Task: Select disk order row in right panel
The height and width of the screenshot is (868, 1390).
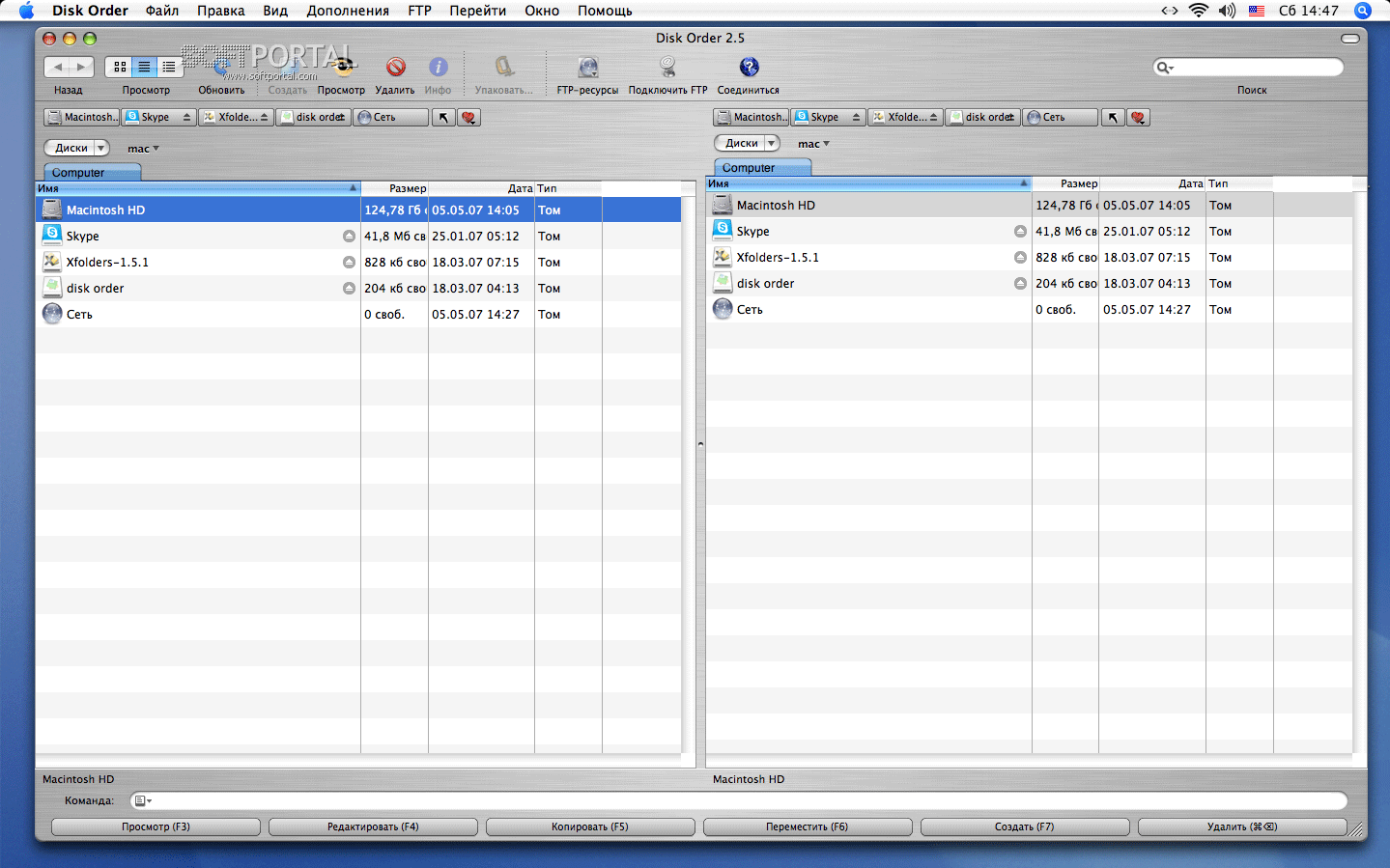Action: click(1029, 283)
